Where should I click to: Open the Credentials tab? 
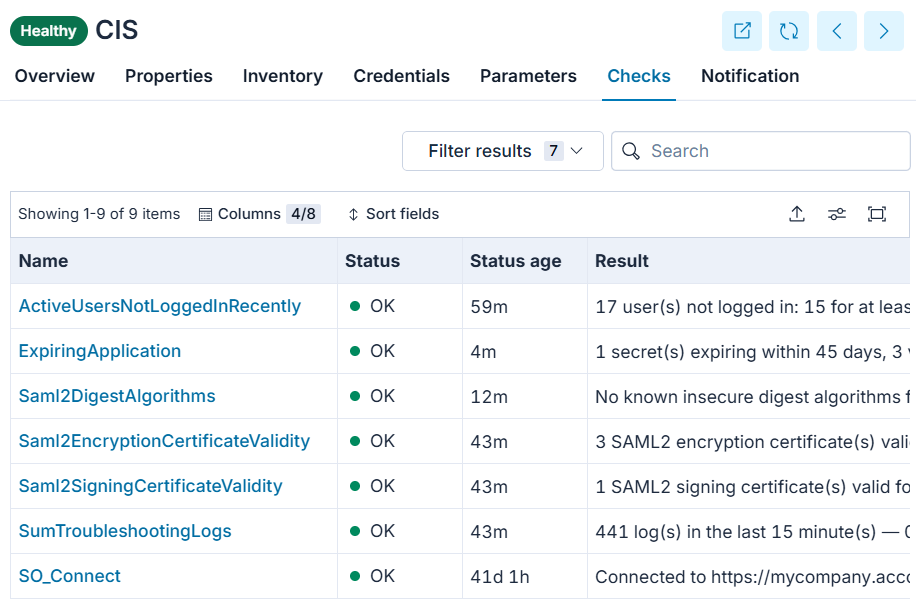pyautogui.click(x=401, y=76)
